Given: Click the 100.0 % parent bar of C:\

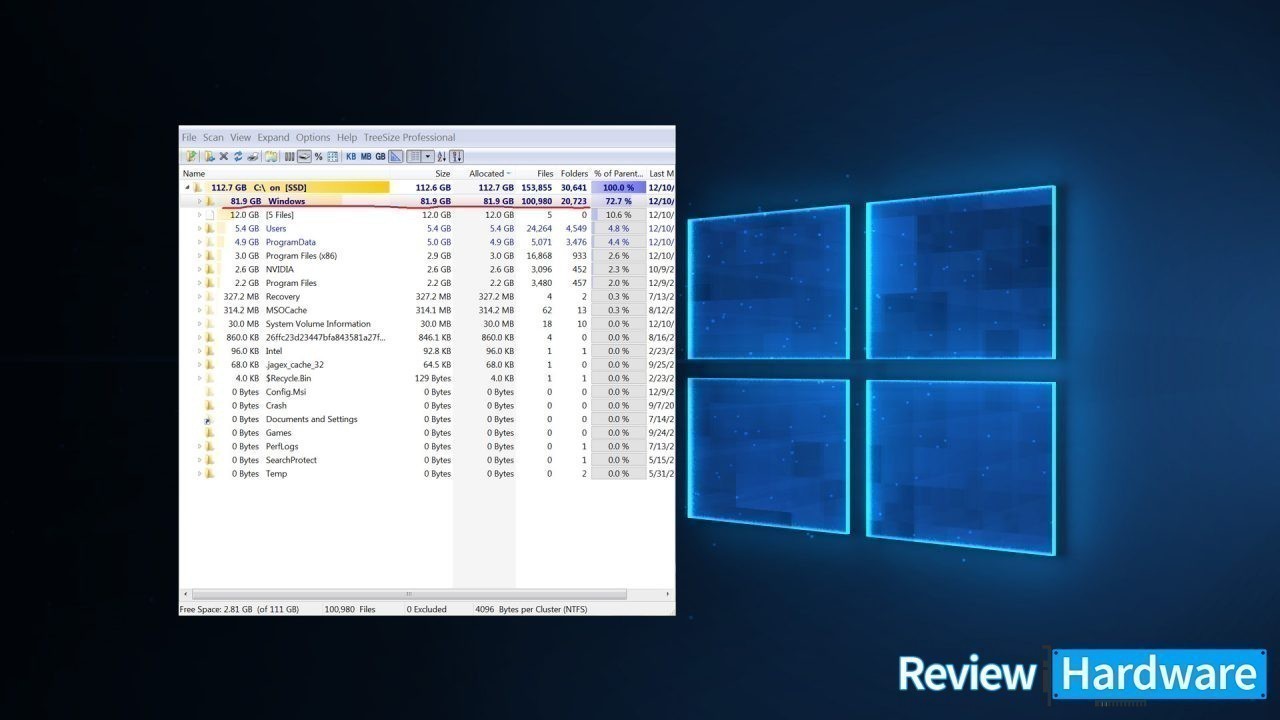Looking at the screenshot, I should [x=619, y=187].
